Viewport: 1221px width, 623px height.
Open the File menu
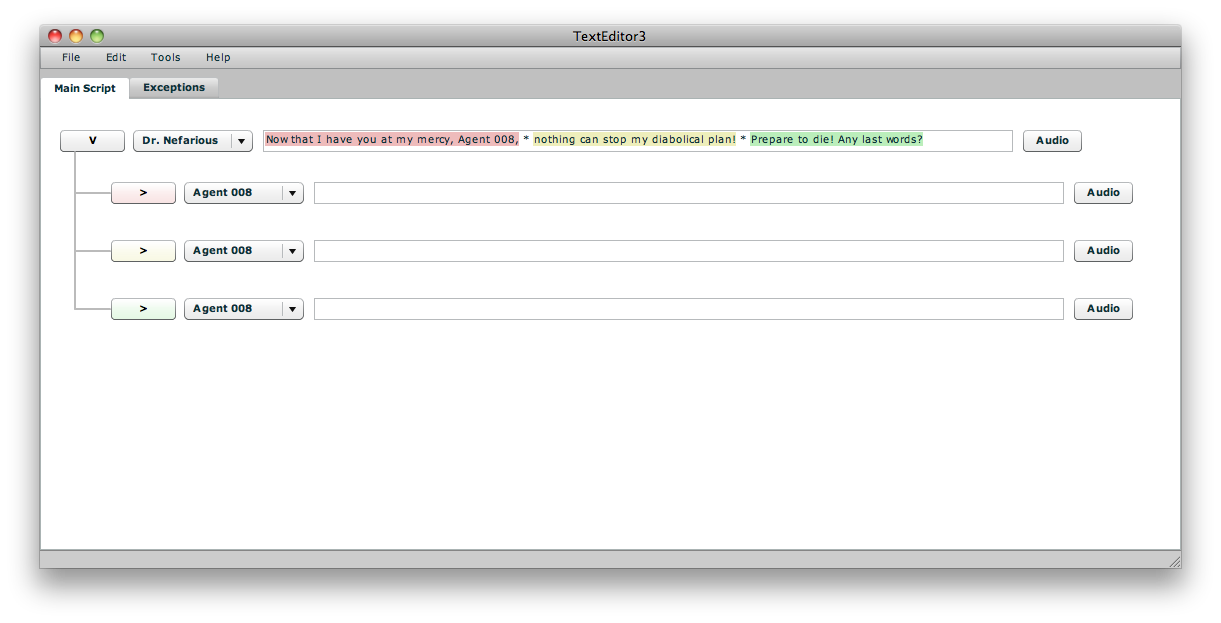pyautogui.click(x=71, y=58)
